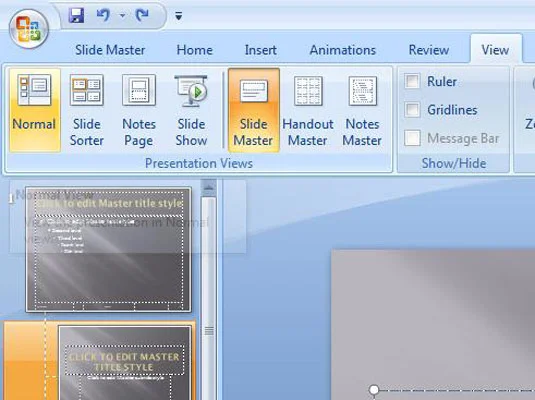Customize Quick Access Toolbar dropdown

pyautogui.click(x=178, y=16)
